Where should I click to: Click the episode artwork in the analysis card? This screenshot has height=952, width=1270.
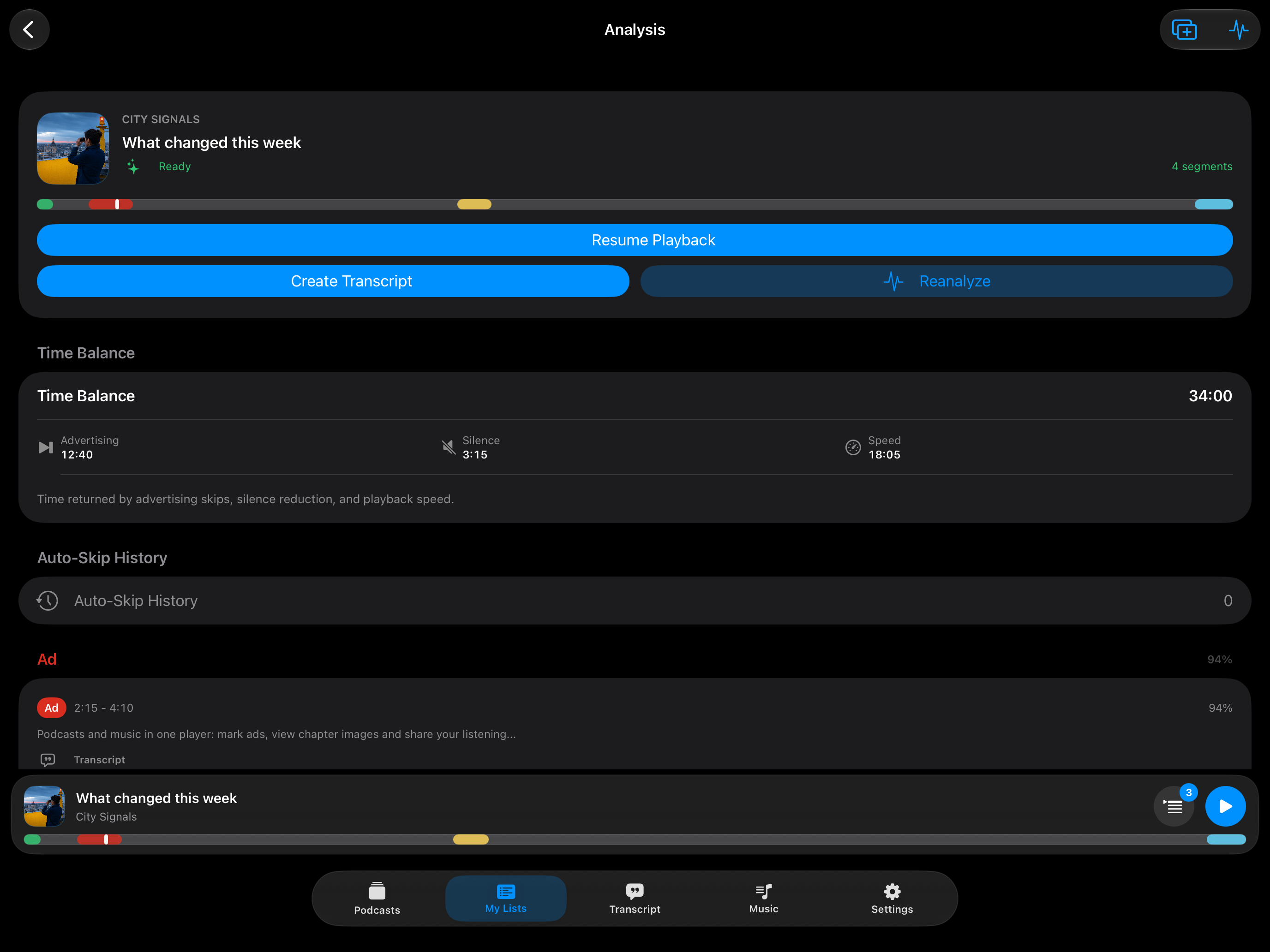tap(73, 149)
